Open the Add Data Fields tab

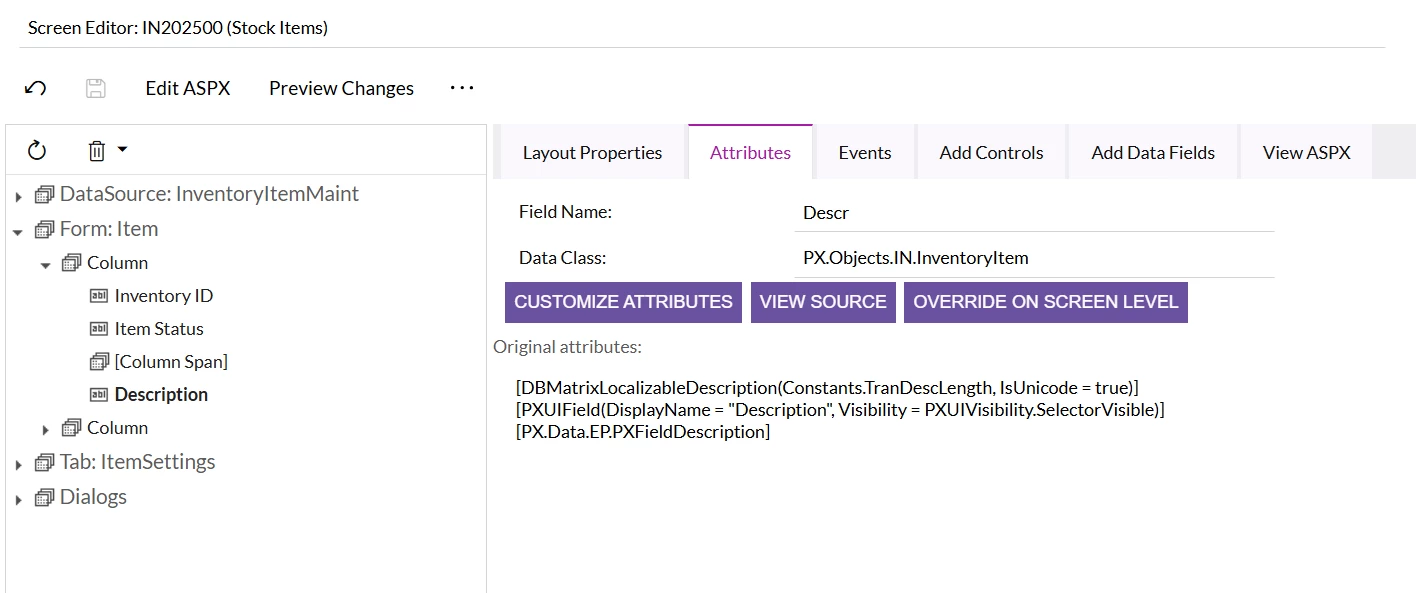coord(1153,153)
